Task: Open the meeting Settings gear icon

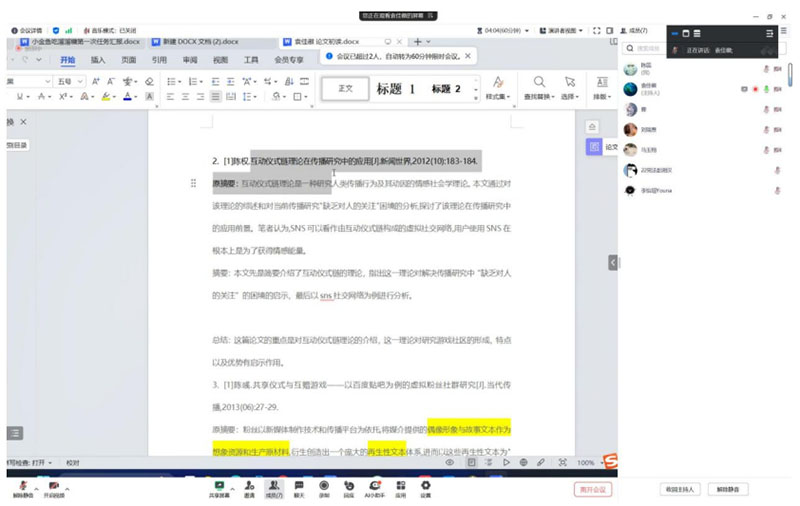Action: (x=426, y=485)
